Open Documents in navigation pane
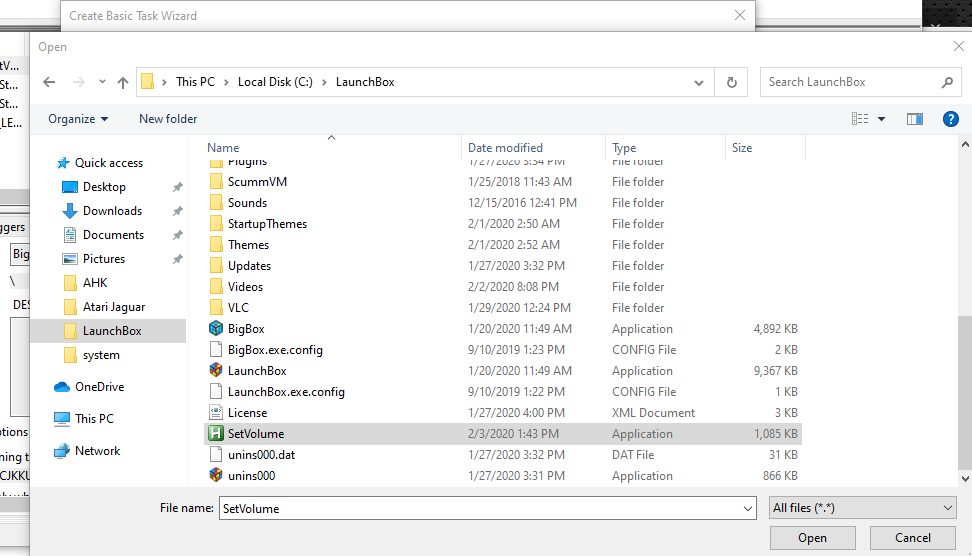This screenshot has height=556, width=972. pyautogui.click(x=113, y=235)
